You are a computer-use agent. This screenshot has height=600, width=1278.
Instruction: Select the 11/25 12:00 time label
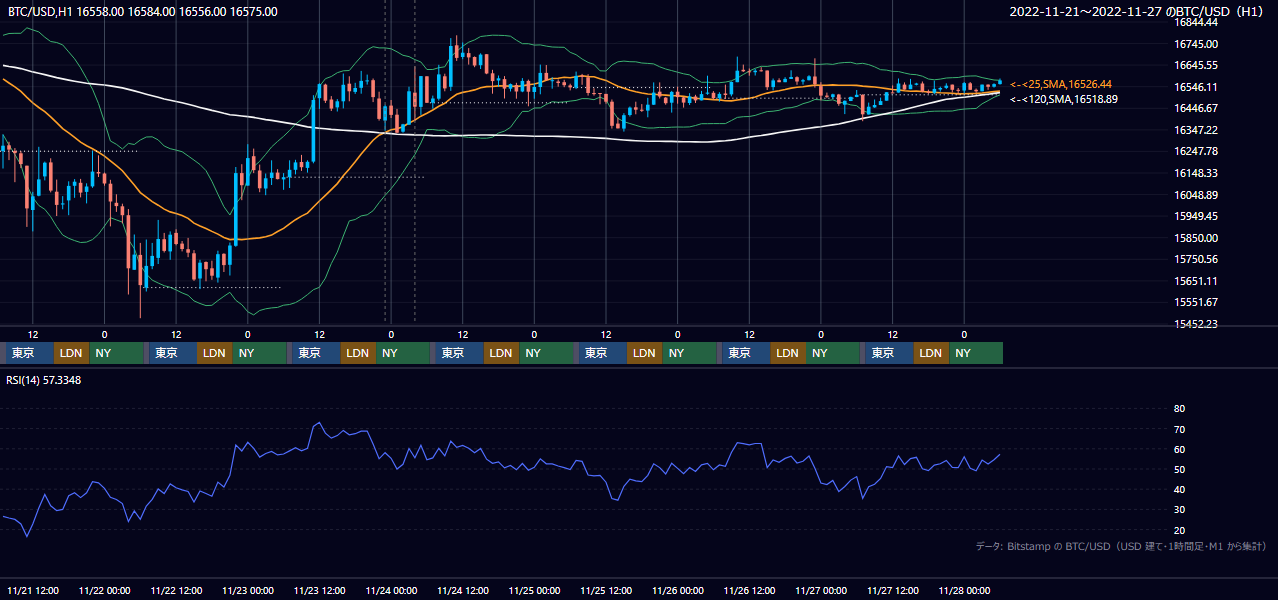coord(606,590)
